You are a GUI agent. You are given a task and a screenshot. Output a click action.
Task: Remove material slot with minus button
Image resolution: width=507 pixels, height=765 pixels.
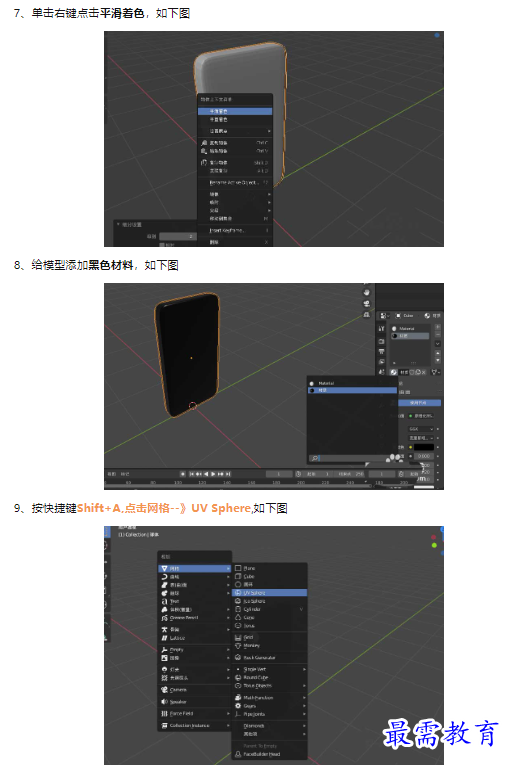438,335
